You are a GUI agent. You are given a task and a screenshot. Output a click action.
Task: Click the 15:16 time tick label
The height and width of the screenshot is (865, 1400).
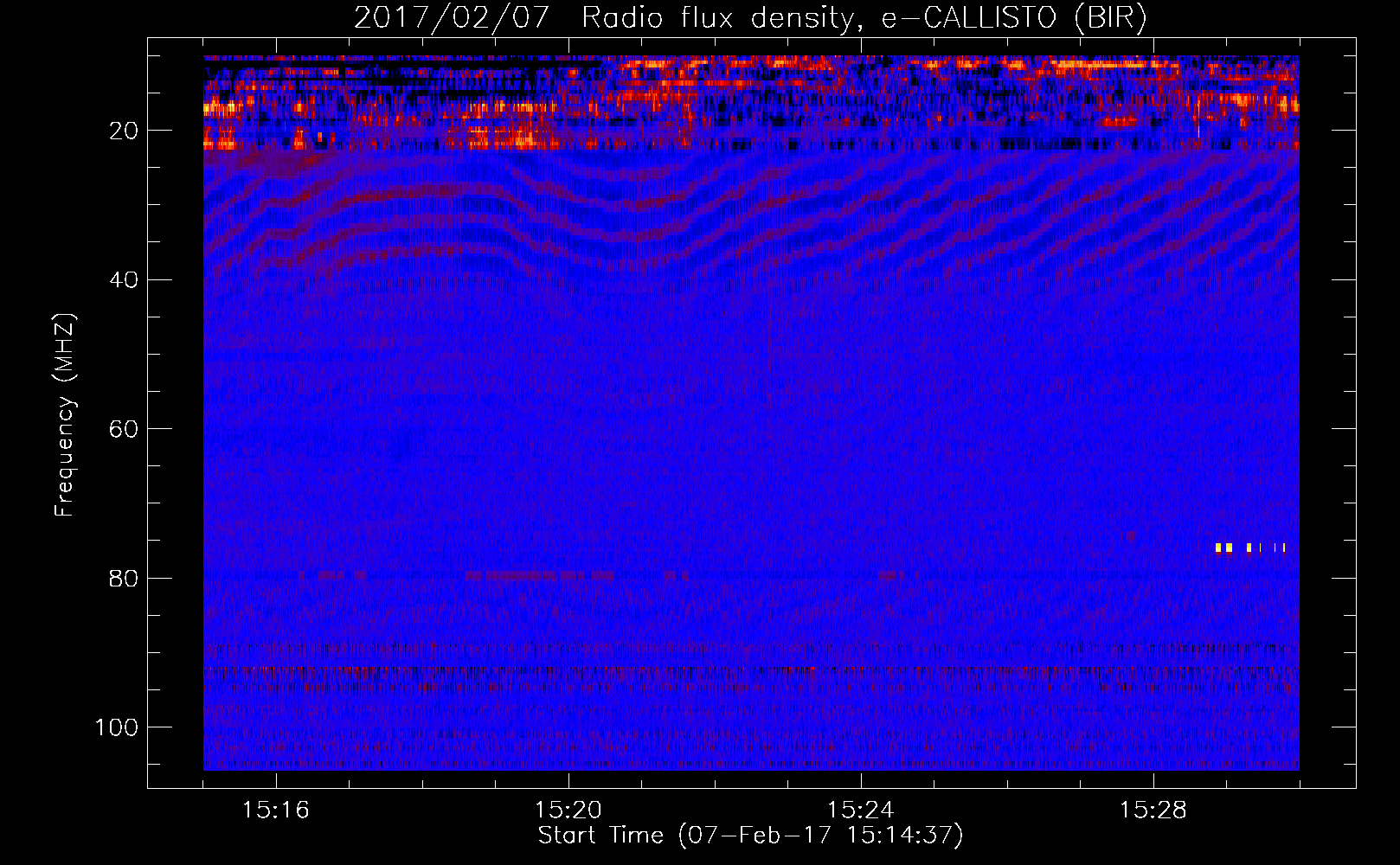pyautogui.click(x=276, y=811)
